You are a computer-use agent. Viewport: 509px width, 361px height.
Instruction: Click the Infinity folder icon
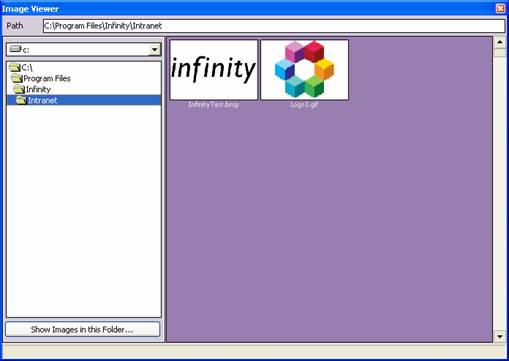coord(19,89)
